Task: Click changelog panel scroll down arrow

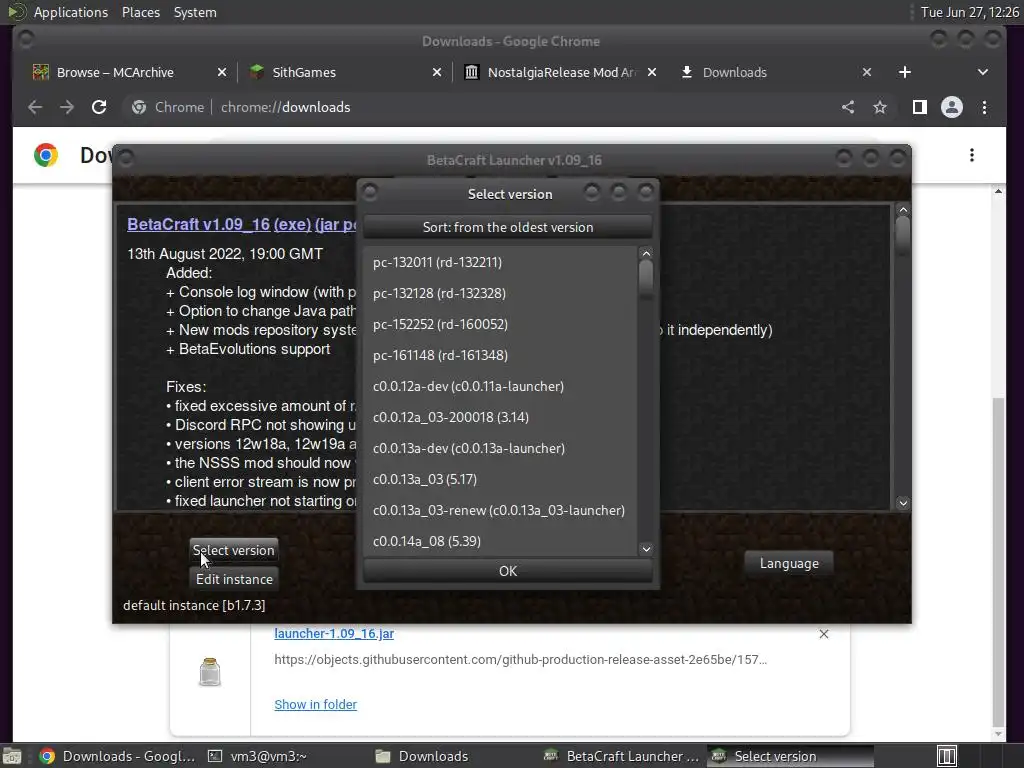Action: coord(903,503)
